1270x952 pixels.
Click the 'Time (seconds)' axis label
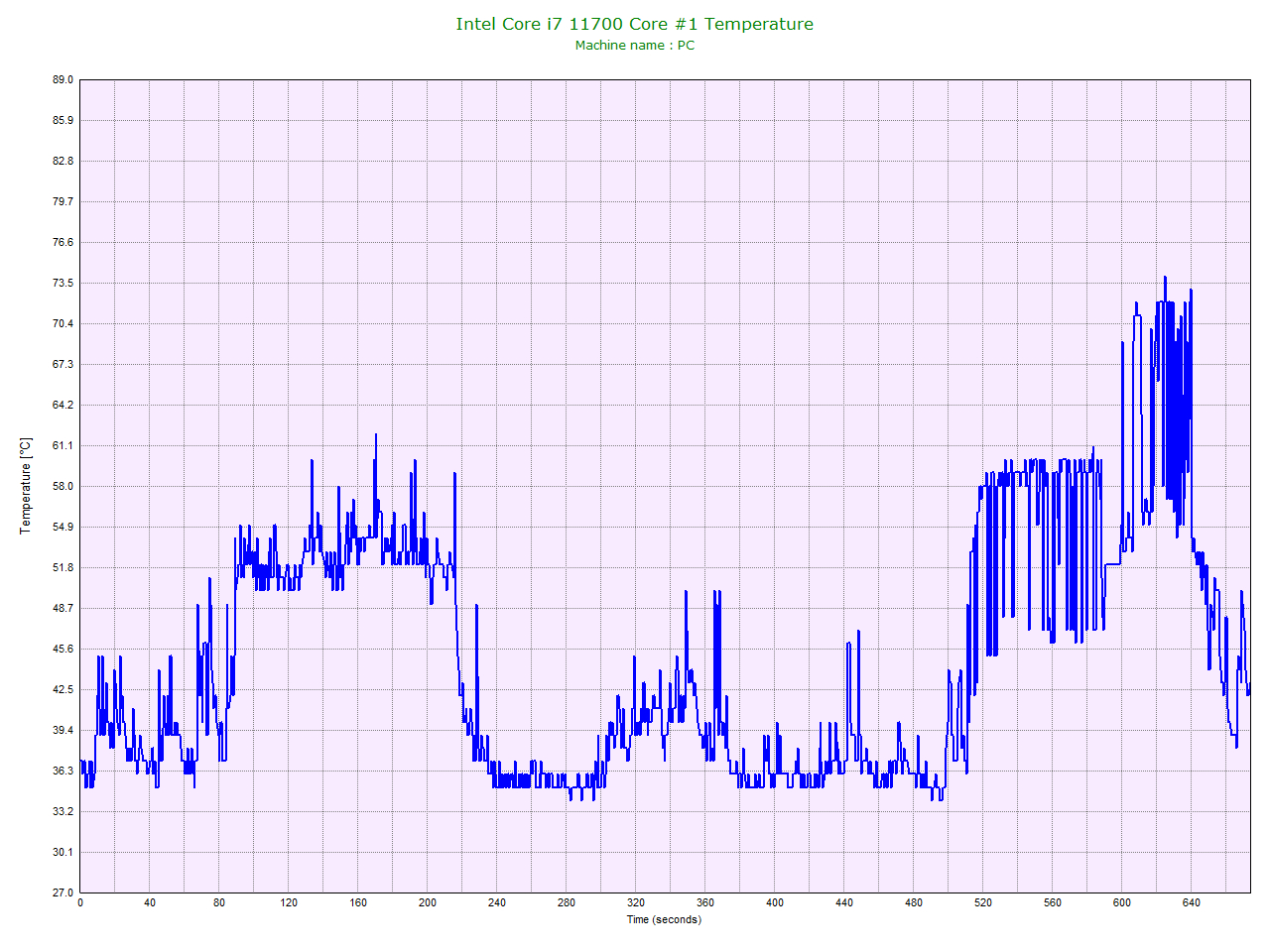pos(664,919)
